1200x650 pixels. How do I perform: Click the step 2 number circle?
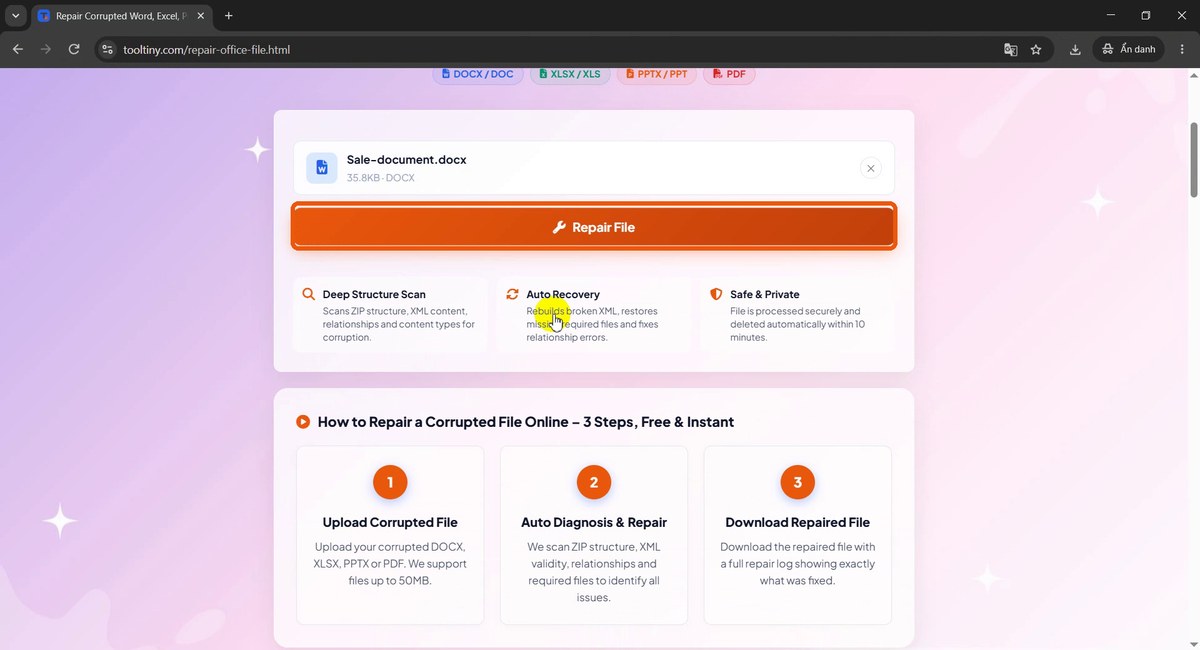(594, 483)
